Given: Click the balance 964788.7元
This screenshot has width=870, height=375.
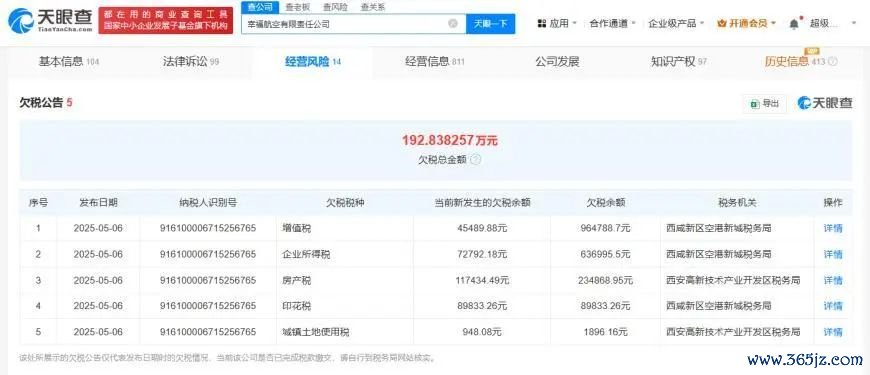Looking at the screenshot, I should (x=606, y=228).
